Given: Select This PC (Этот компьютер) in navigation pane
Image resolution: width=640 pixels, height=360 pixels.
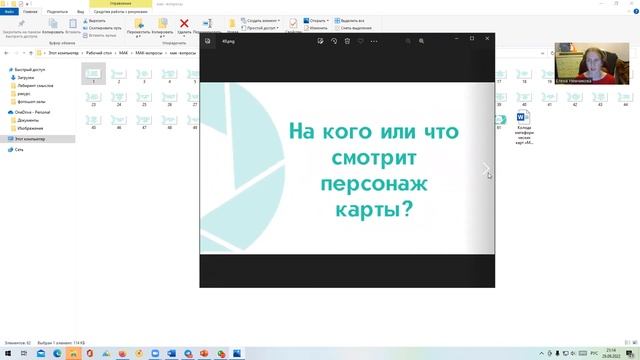Looking at the screenshot, I should 38,139.
